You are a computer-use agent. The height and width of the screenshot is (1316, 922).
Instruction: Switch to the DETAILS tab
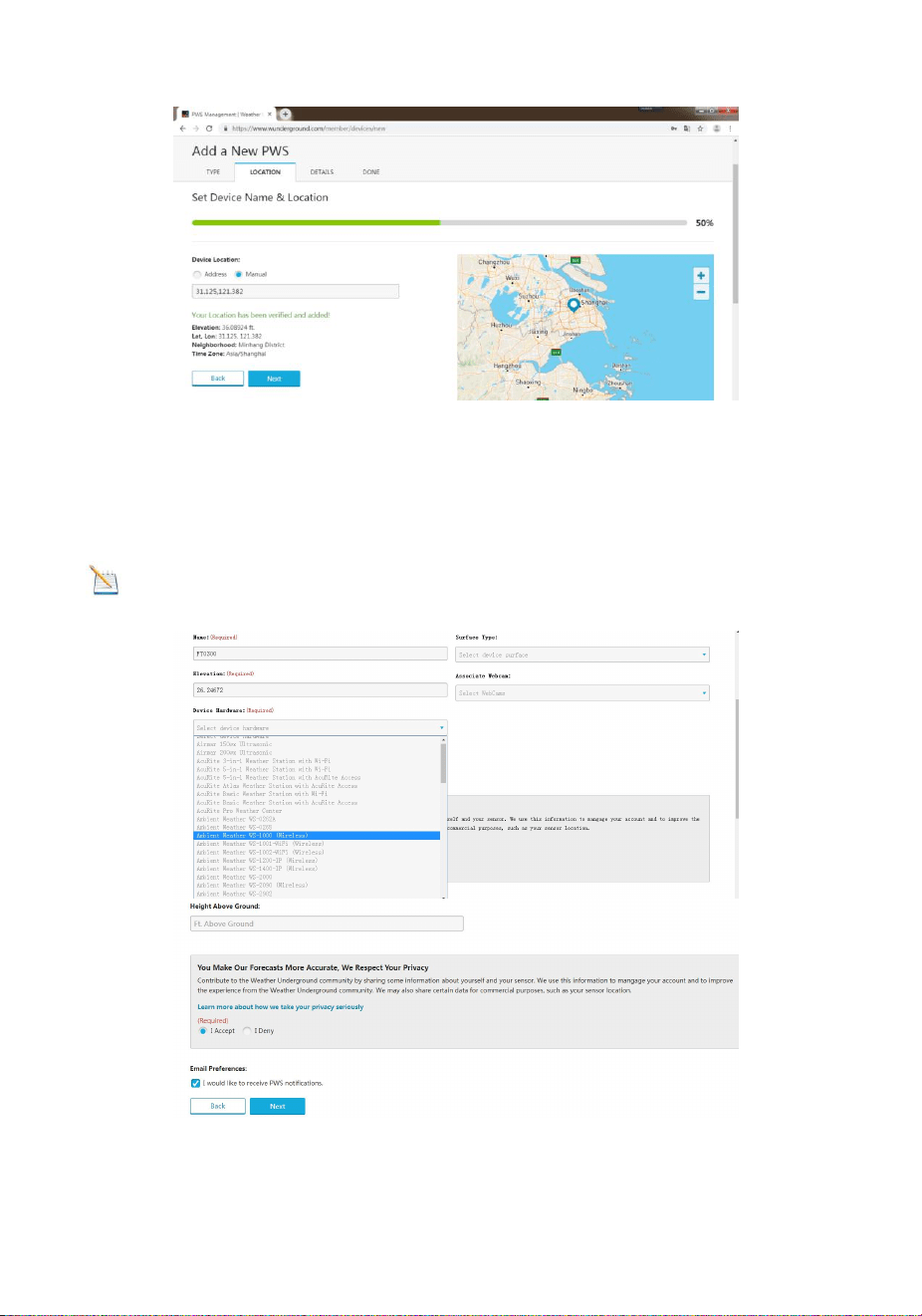click(322, 172)
